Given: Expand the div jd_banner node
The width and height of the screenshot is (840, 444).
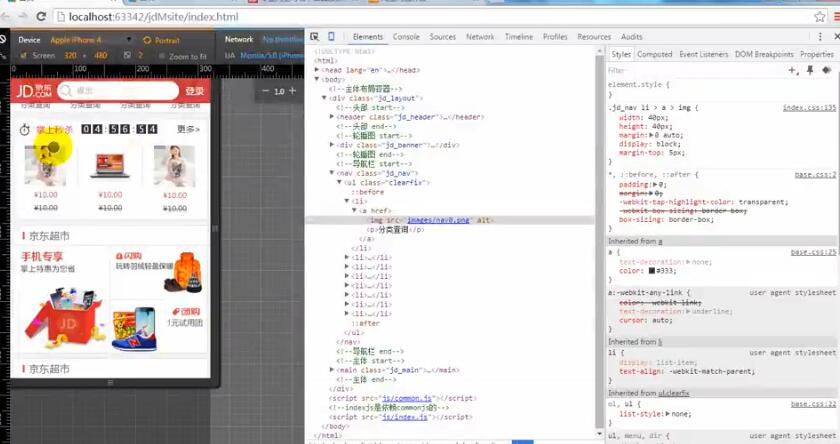Looking at the screenshot, I should pyautogui.click(x=332, y=145).
